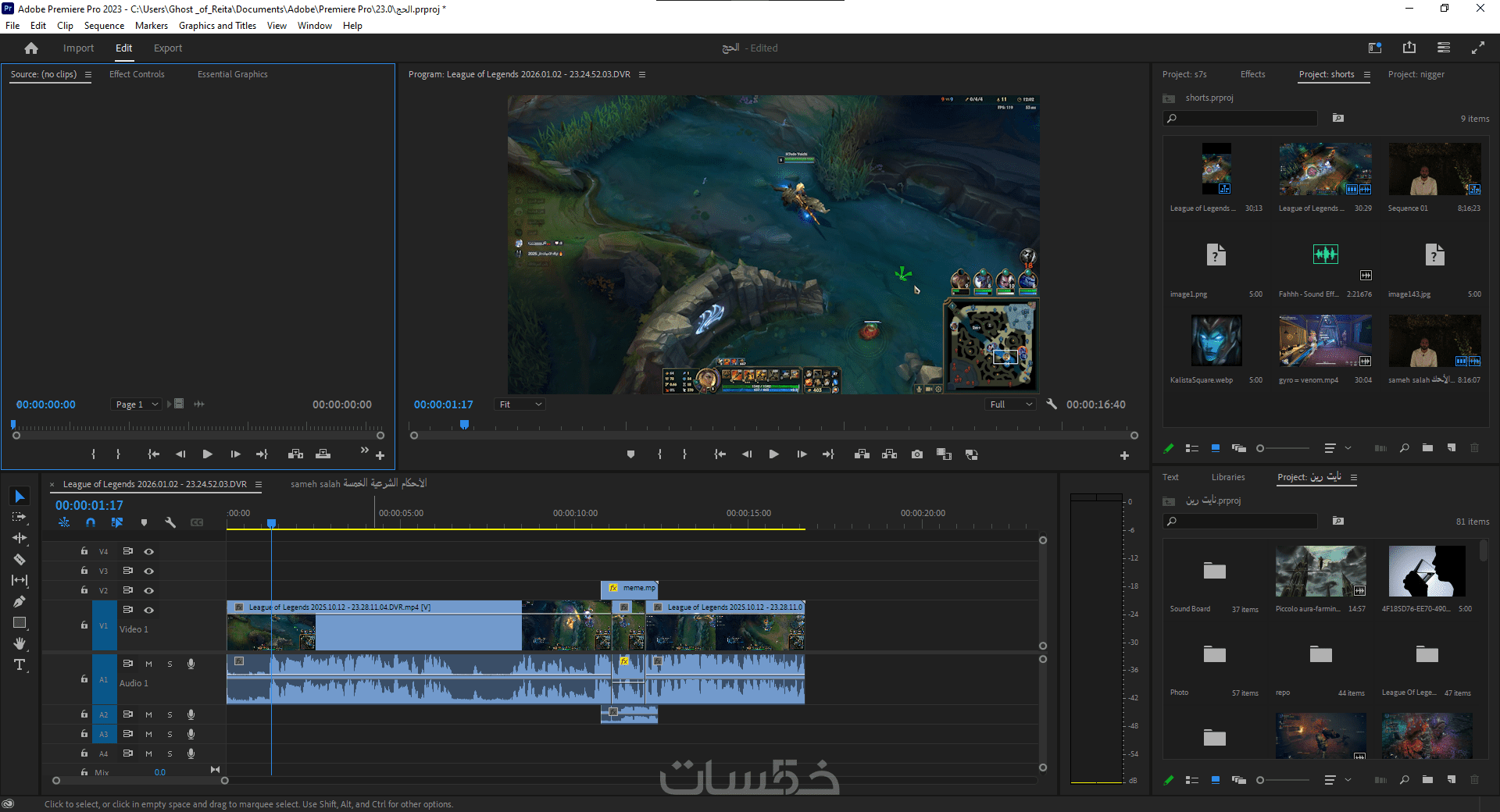Open timeline wrench display settings

pos(170,522)
